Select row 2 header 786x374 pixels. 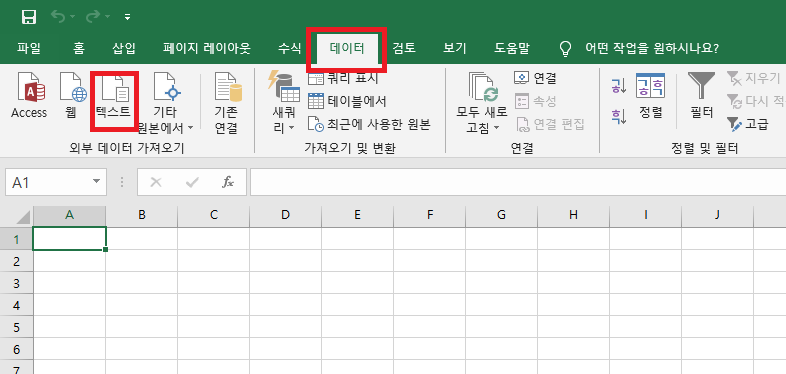tap(17, 261)
